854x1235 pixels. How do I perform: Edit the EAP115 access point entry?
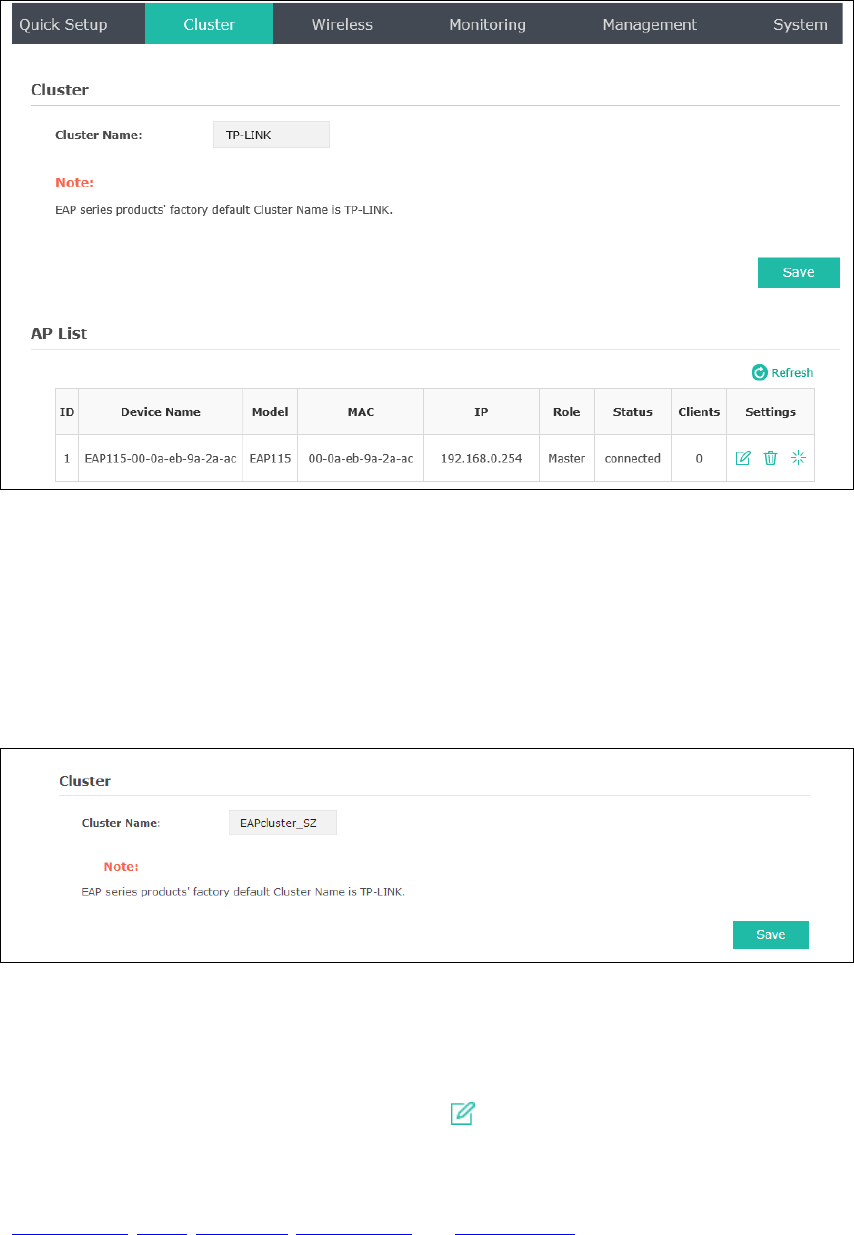pos(743,458)
